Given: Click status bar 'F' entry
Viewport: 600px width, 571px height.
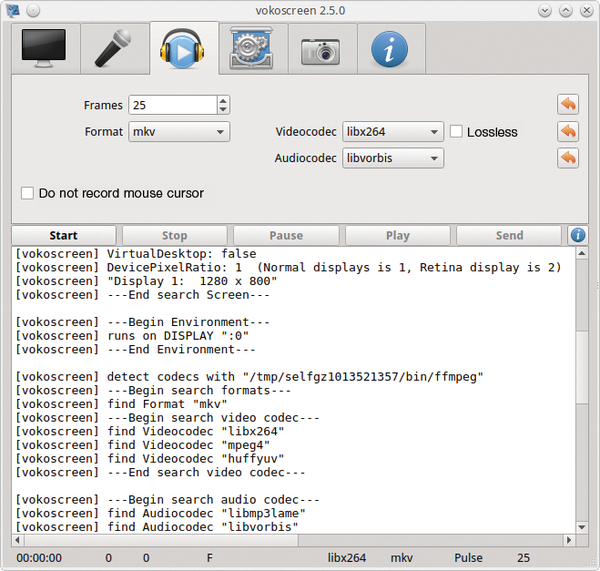Looking at the screenshot, I should point(210,558).
